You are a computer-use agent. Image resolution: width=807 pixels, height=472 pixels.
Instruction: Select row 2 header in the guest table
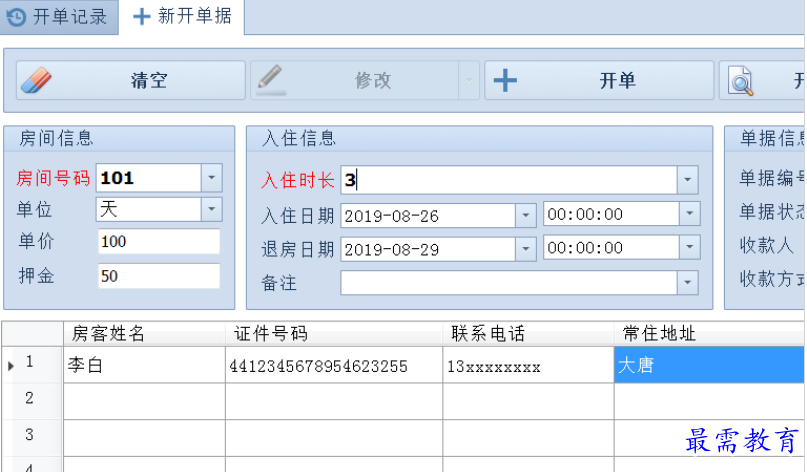tap(32, 399)
